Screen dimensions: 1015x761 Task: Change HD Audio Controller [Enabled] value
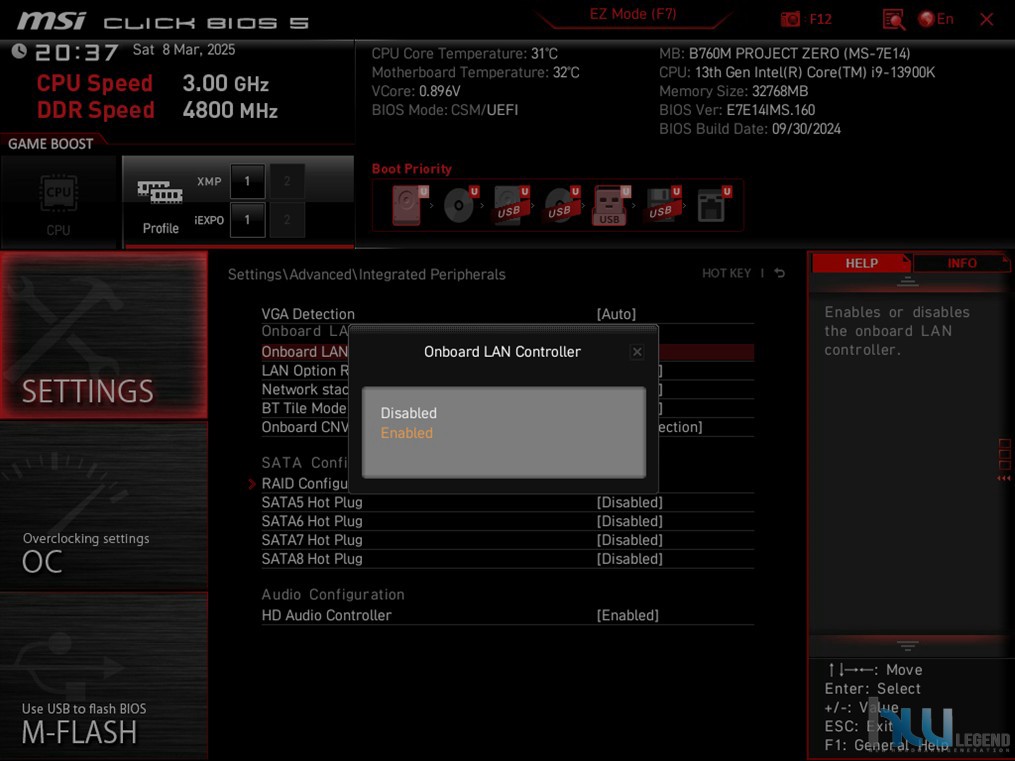coord(627,615)
